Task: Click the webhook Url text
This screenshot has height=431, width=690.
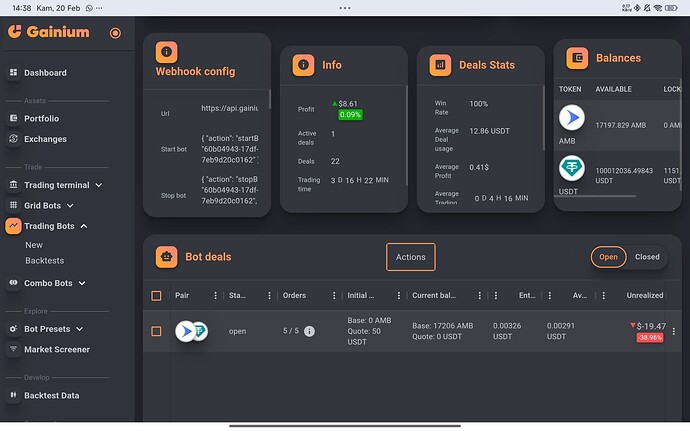Action: pyautogui.click(x=230, y=108)
